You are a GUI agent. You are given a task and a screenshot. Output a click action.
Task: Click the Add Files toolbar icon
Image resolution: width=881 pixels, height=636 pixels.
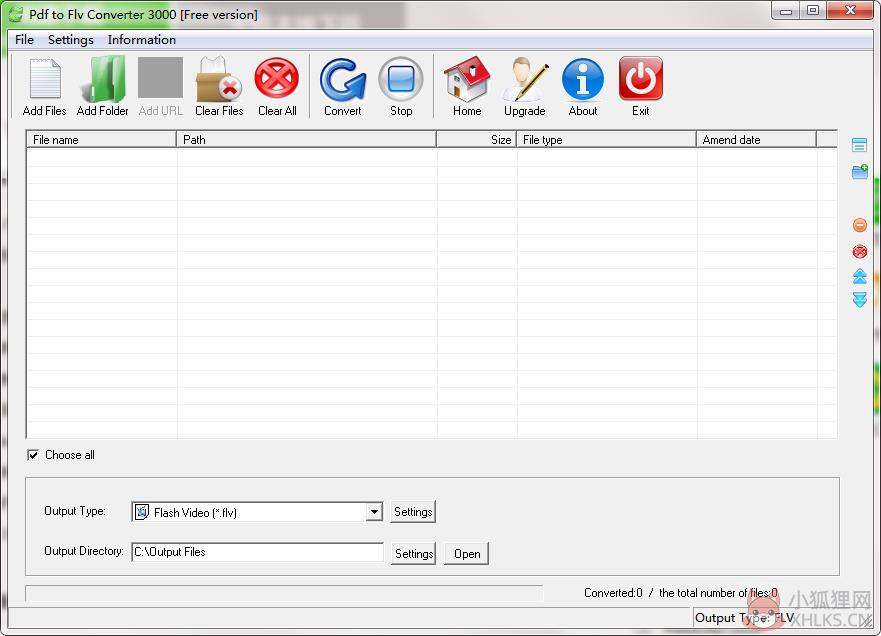point(44,79)
